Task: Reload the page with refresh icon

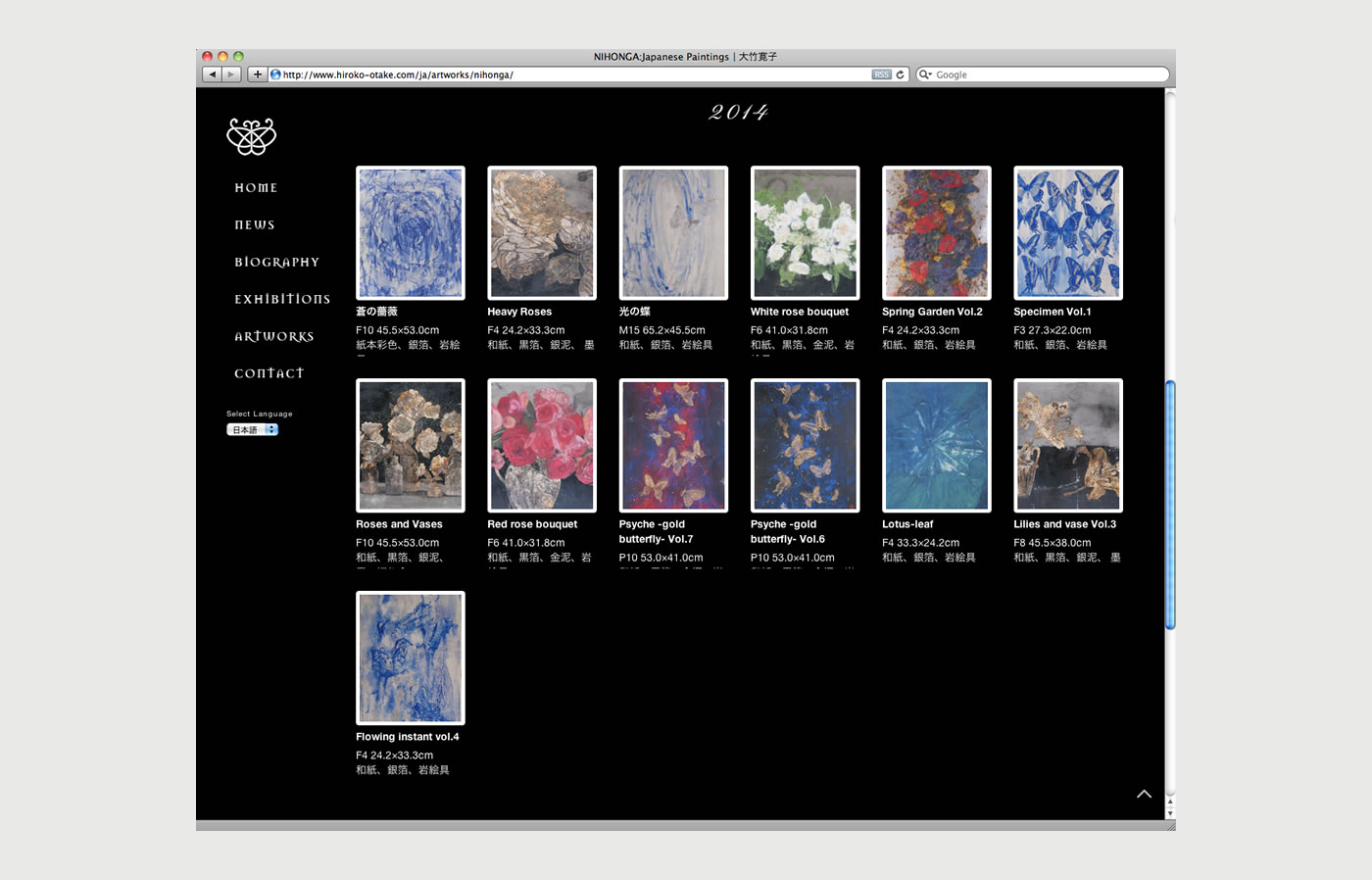Action: click(900, 74)
